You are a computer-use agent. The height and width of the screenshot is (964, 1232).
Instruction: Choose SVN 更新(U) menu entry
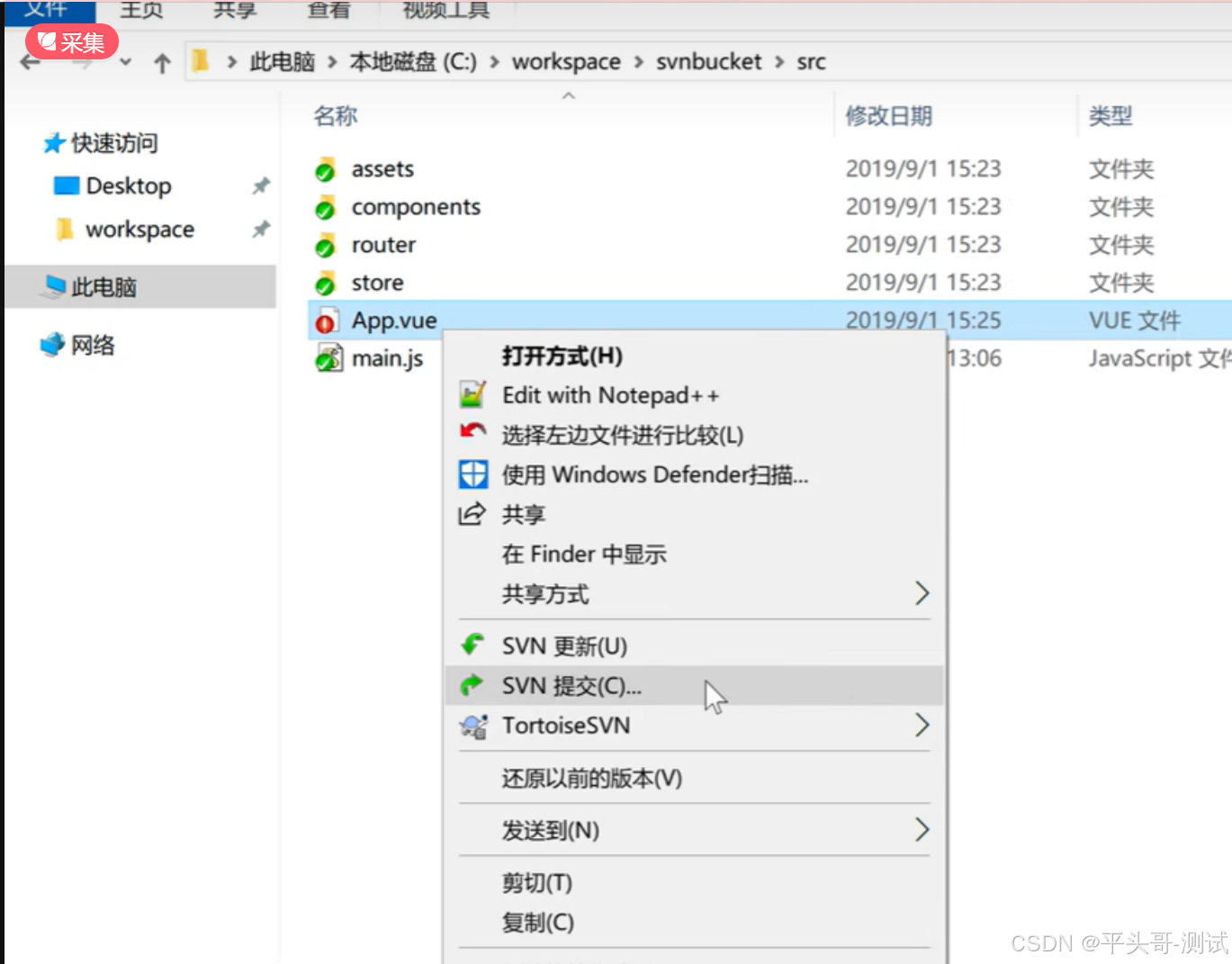pyautogui.click(x=694, y=645)
